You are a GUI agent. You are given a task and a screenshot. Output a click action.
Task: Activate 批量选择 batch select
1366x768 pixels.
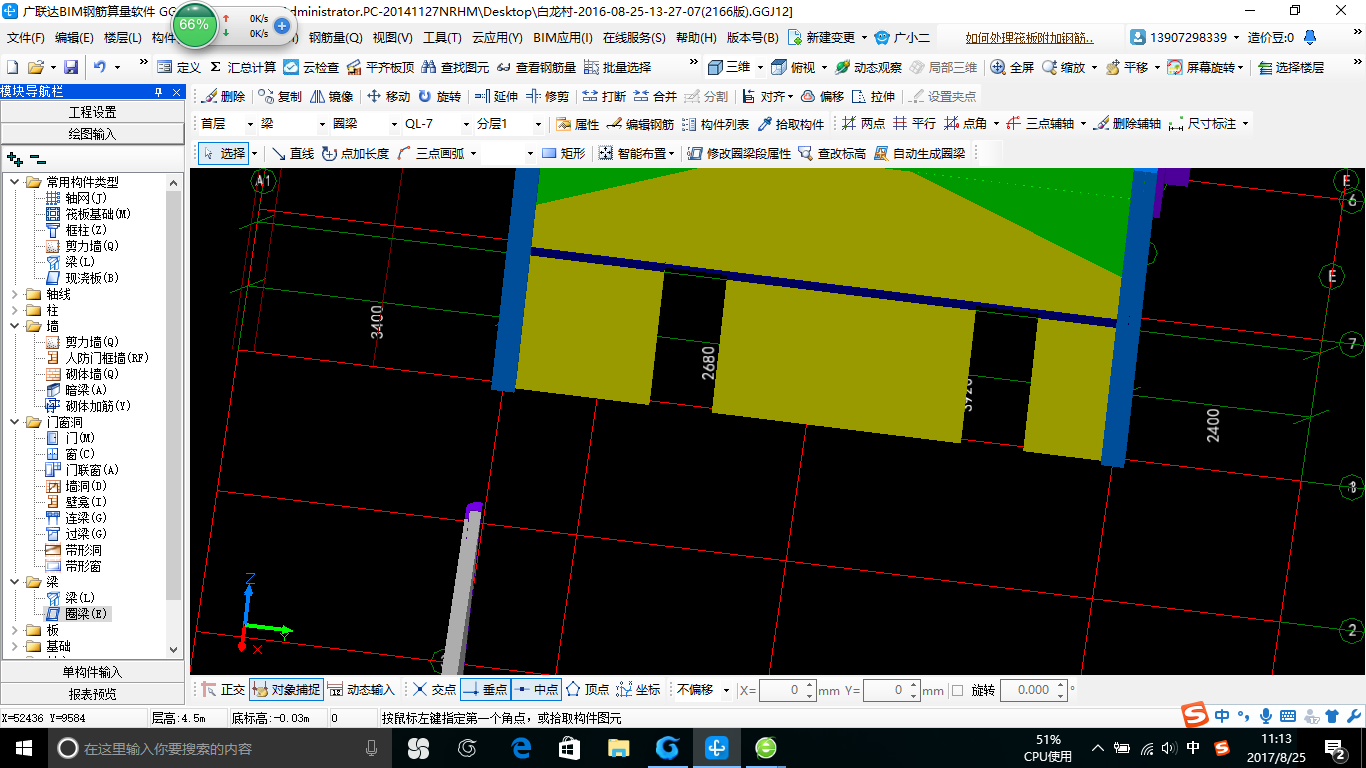tap(617, 67)
